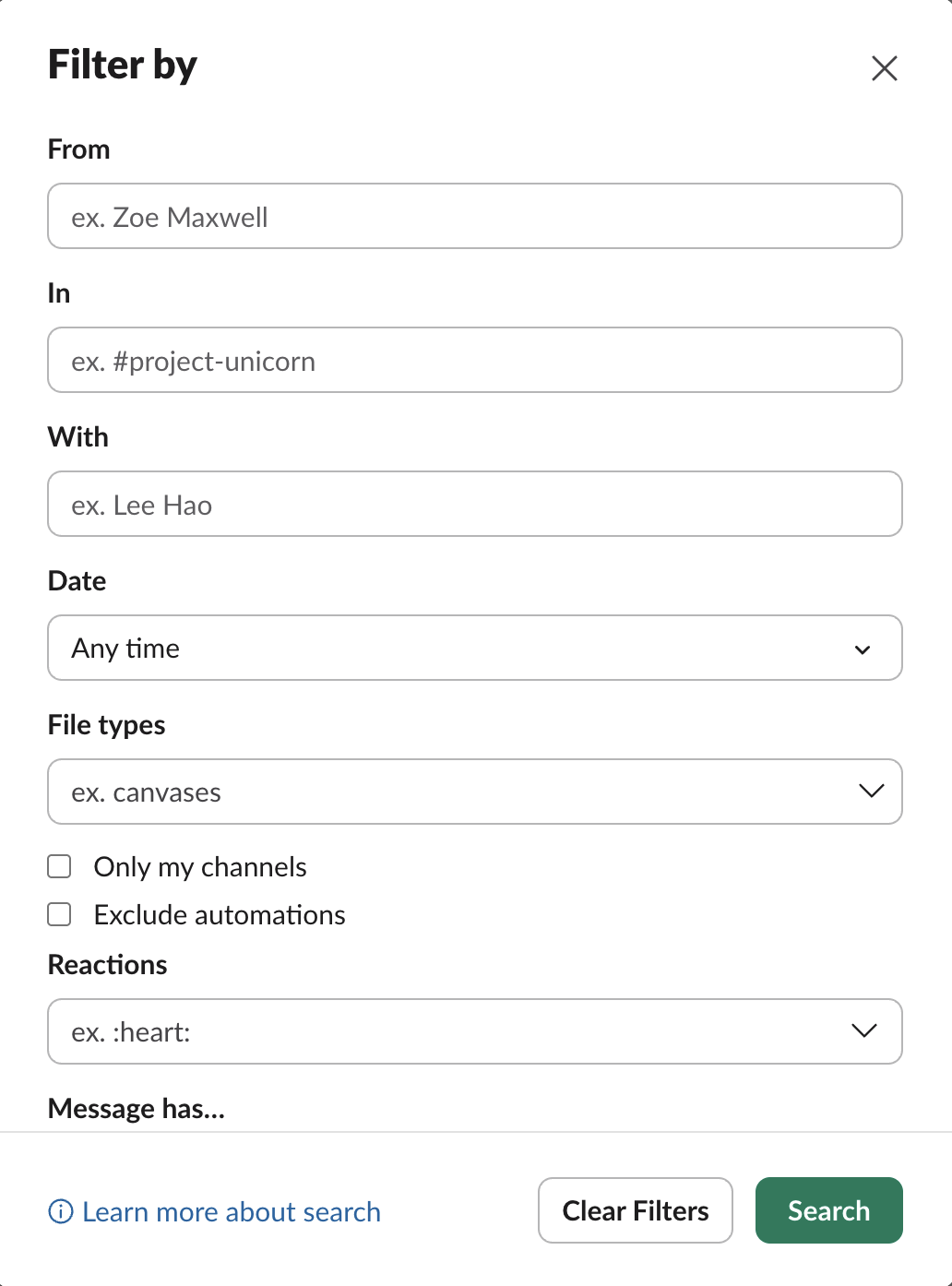
Task: Click the circled info icon beside Learn more
Action: 60,1211
